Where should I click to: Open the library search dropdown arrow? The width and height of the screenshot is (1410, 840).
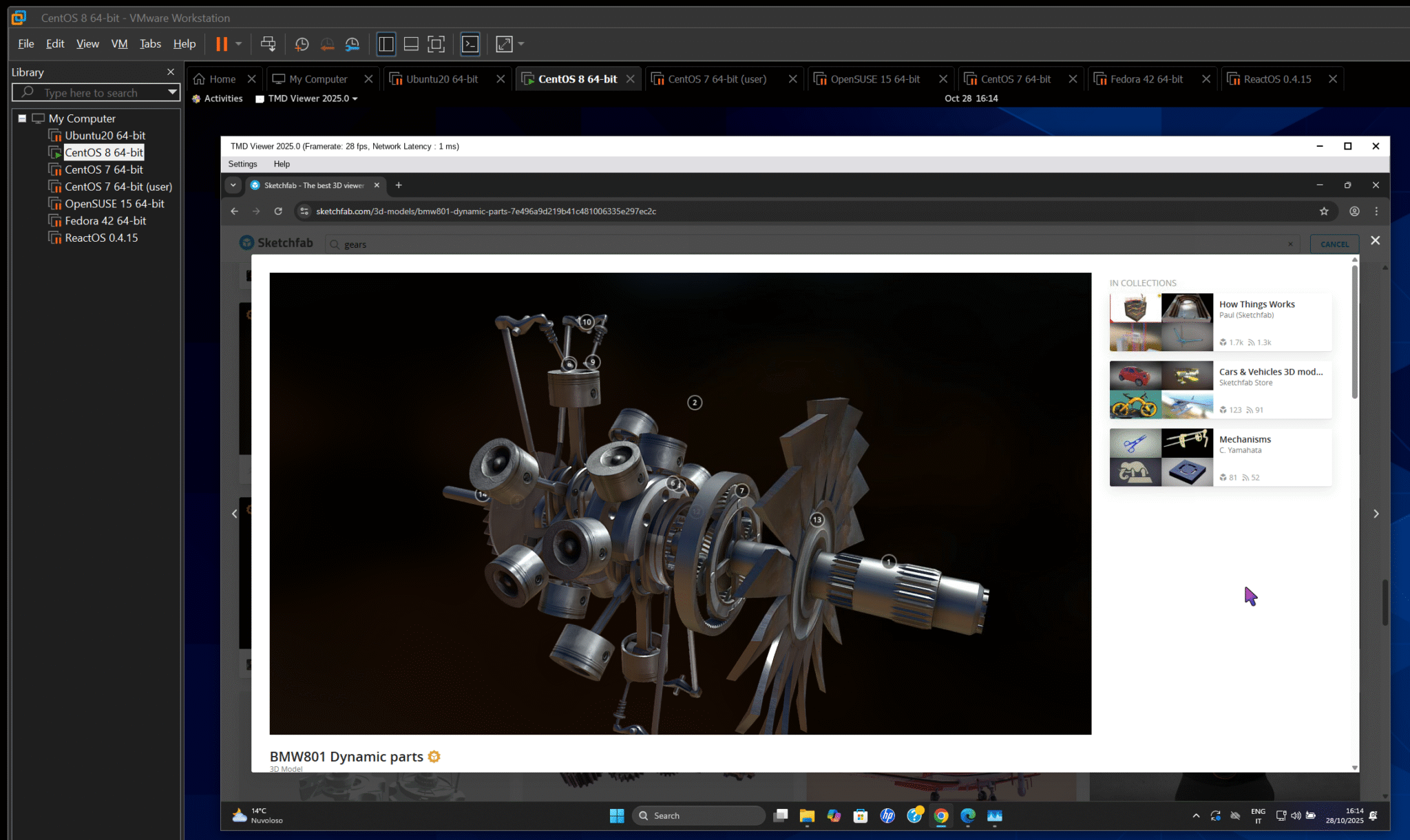coord(172,92)
